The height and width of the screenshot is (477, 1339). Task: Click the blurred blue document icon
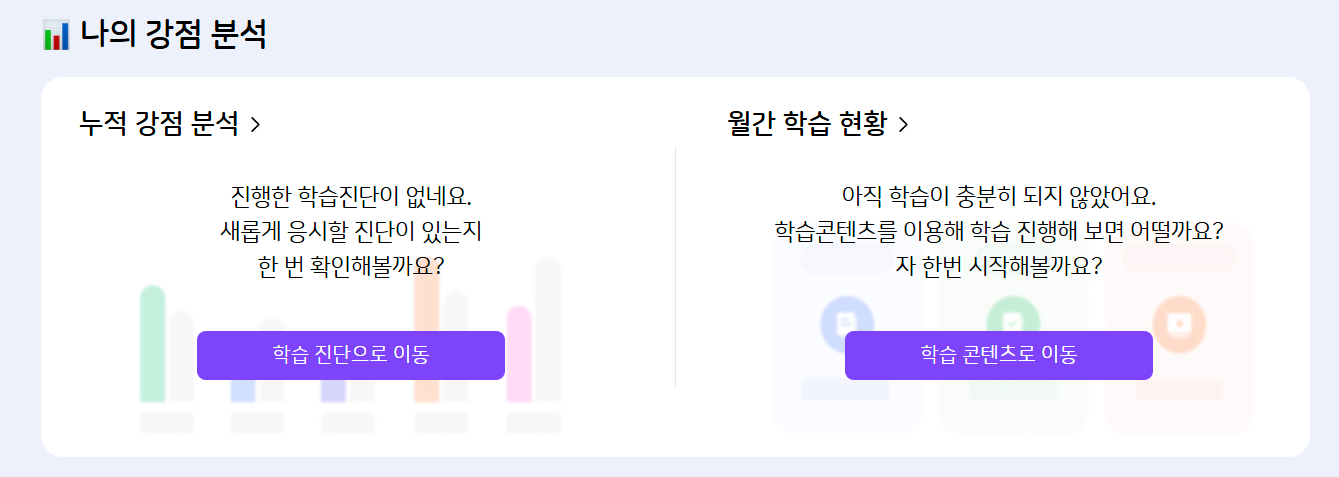pos(846,322)
